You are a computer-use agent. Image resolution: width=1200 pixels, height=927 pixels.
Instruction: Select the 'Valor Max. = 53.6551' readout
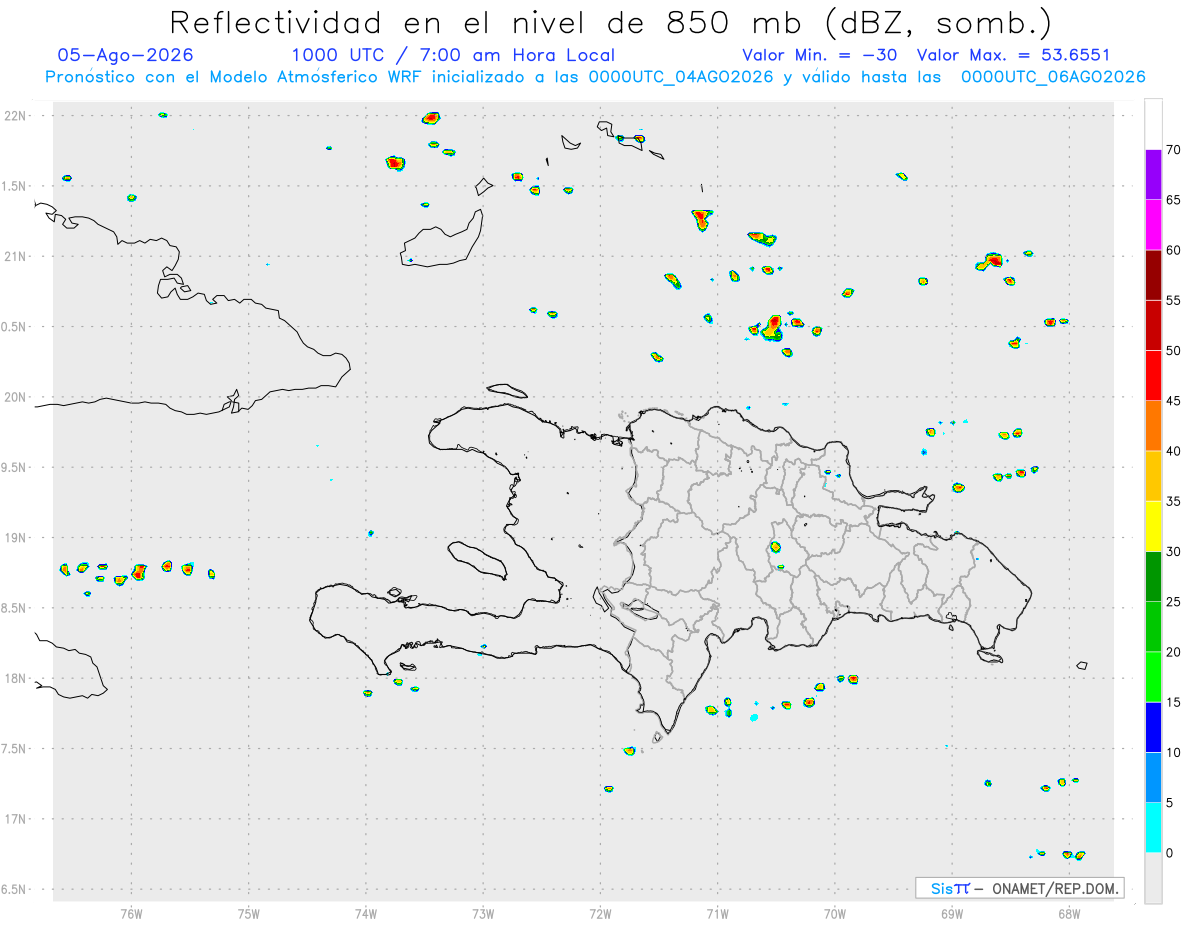point(1013,55)
